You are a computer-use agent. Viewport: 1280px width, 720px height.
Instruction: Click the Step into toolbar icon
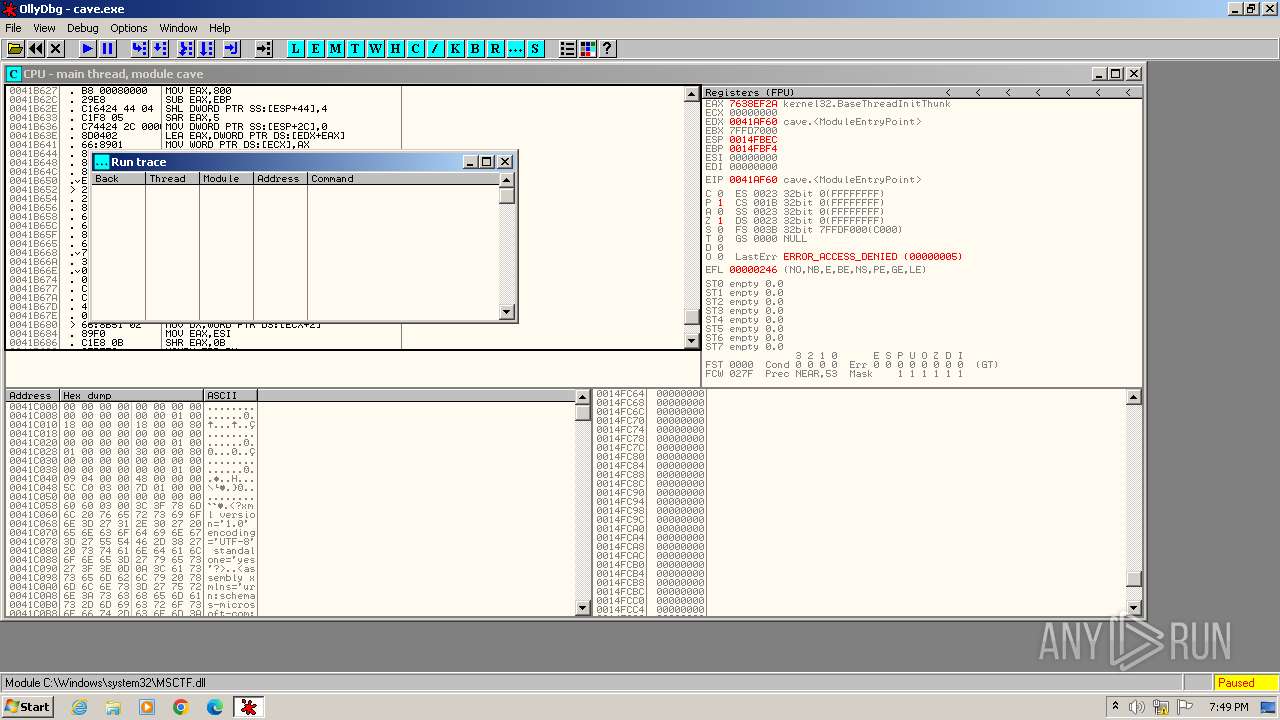(139, 48)
